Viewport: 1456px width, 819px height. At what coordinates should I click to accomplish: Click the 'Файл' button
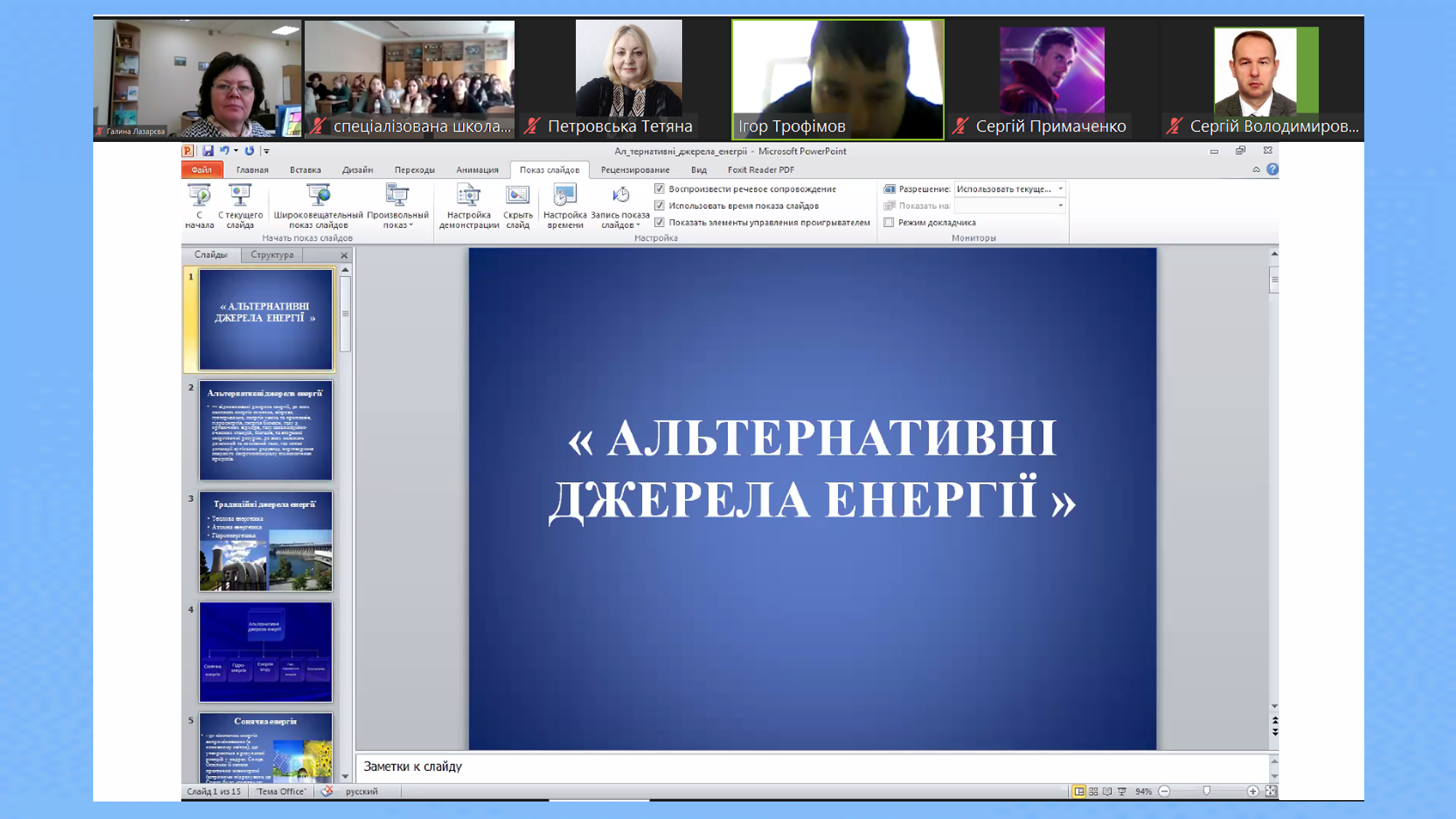click(x=202, y=170)
